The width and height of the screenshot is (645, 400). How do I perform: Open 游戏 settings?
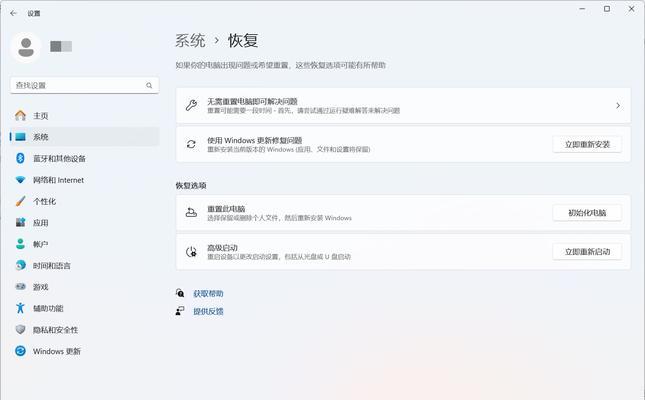tap(84, 287)
